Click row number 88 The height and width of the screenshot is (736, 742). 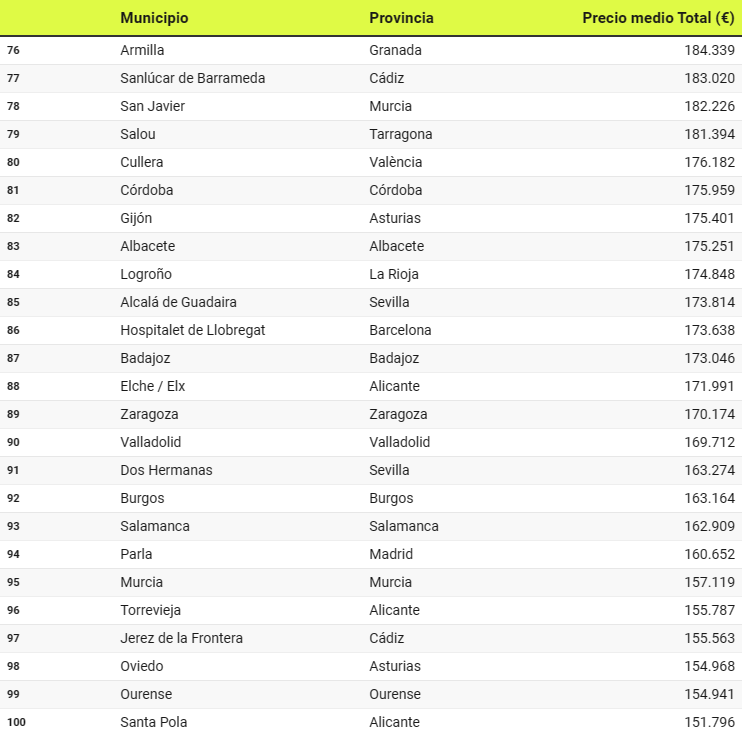13,386
